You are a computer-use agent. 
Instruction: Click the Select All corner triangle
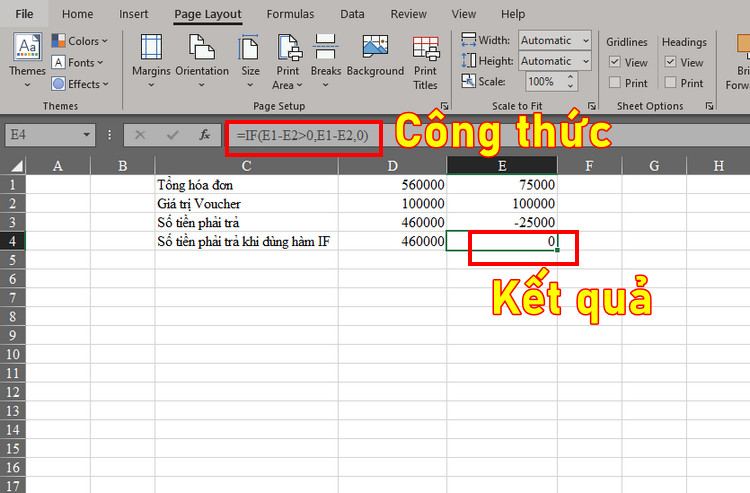17,166
